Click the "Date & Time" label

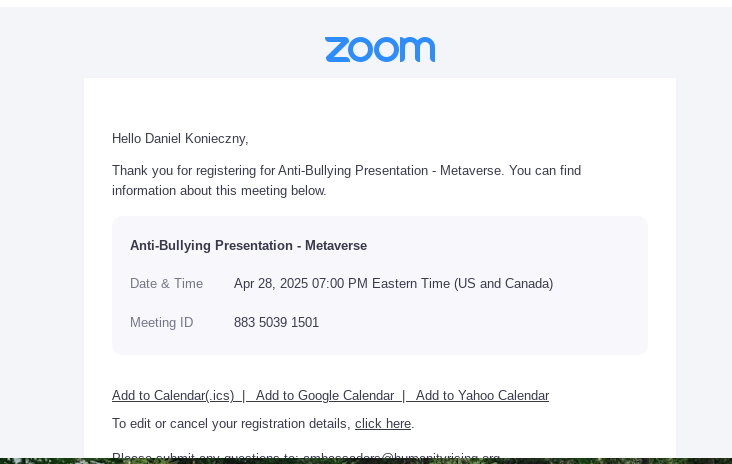coord(166,284)
